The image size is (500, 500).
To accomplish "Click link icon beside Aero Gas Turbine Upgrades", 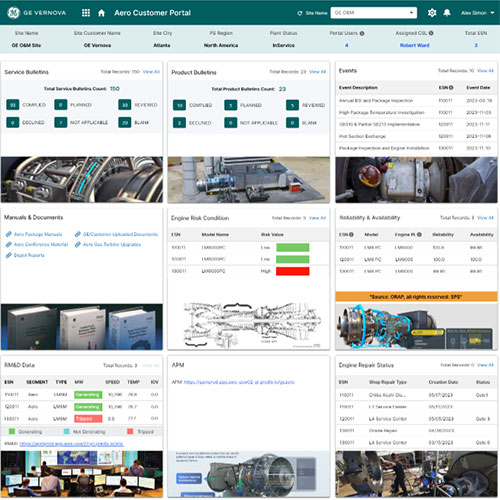I will [78, 244].
